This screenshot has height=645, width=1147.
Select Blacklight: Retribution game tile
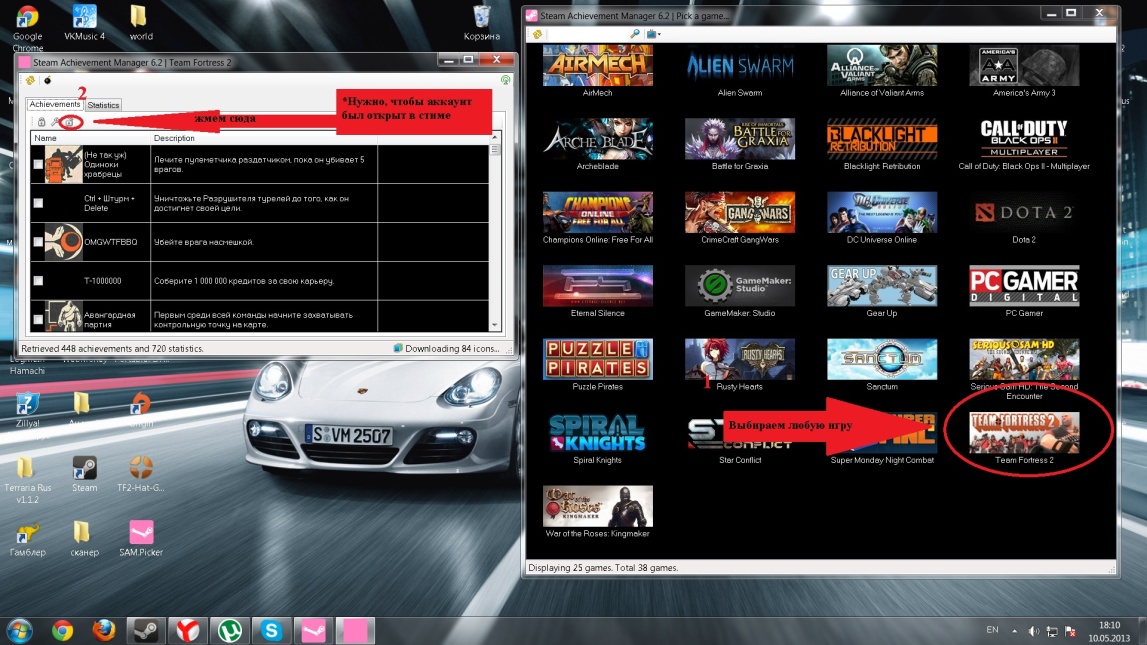[881, 139]
